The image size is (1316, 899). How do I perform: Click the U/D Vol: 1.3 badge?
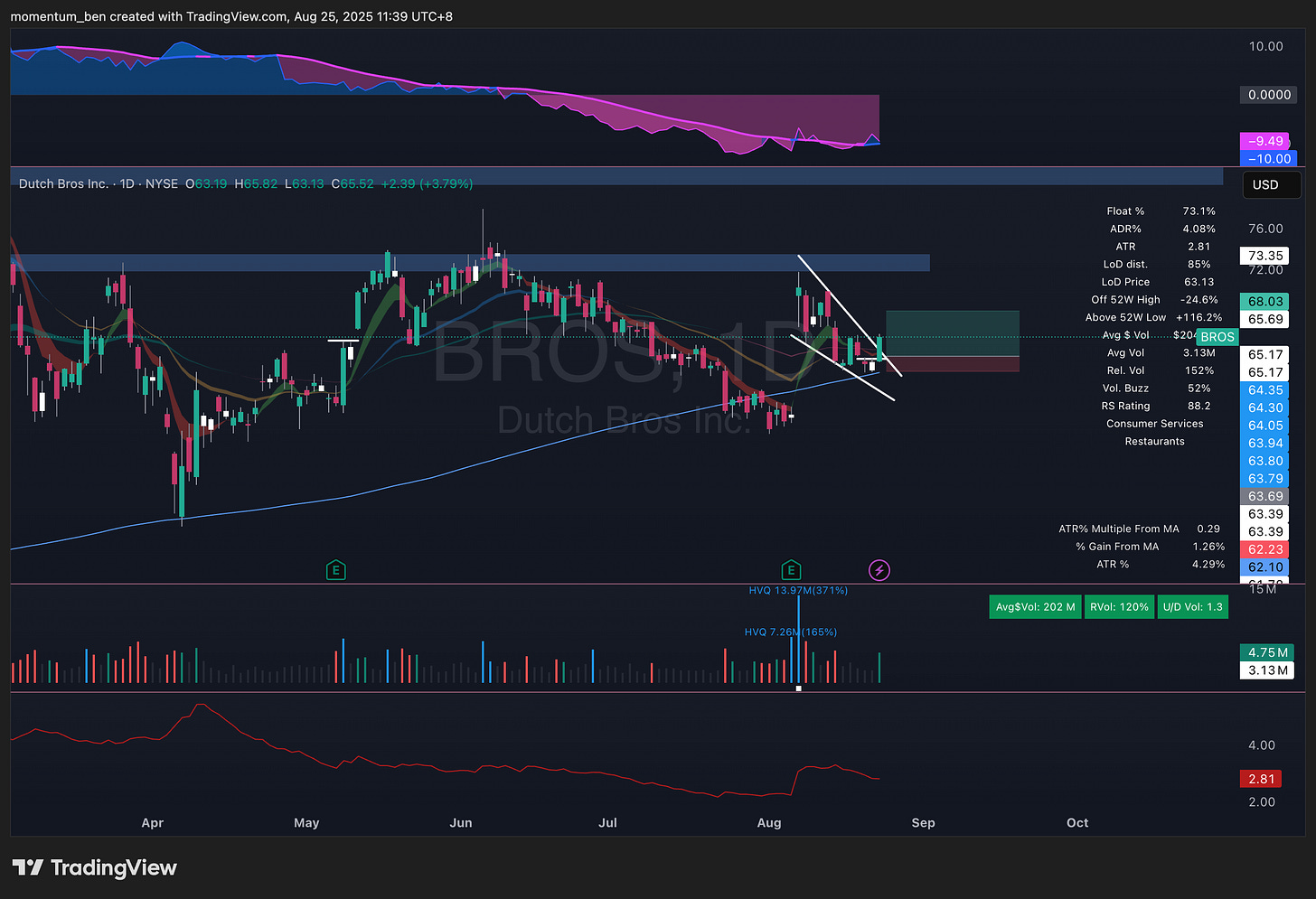point(1192,607)
